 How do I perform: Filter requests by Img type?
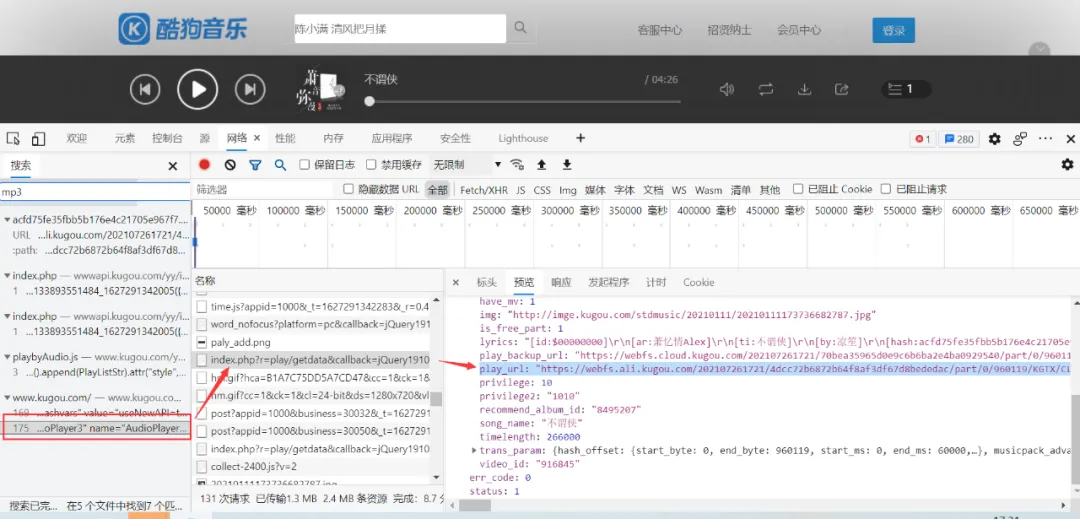click(x=568, y=189)
